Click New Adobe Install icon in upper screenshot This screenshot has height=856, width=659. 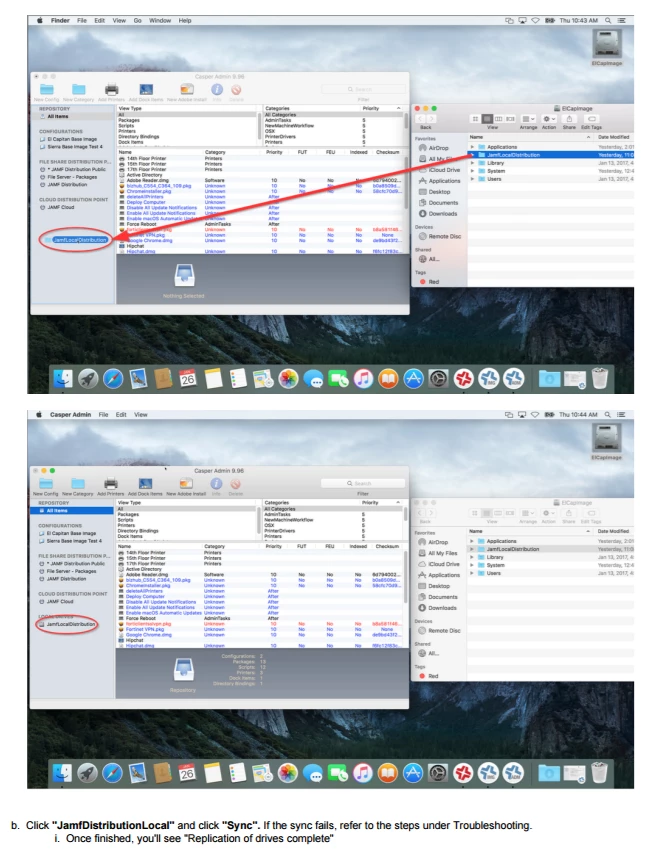187,90
